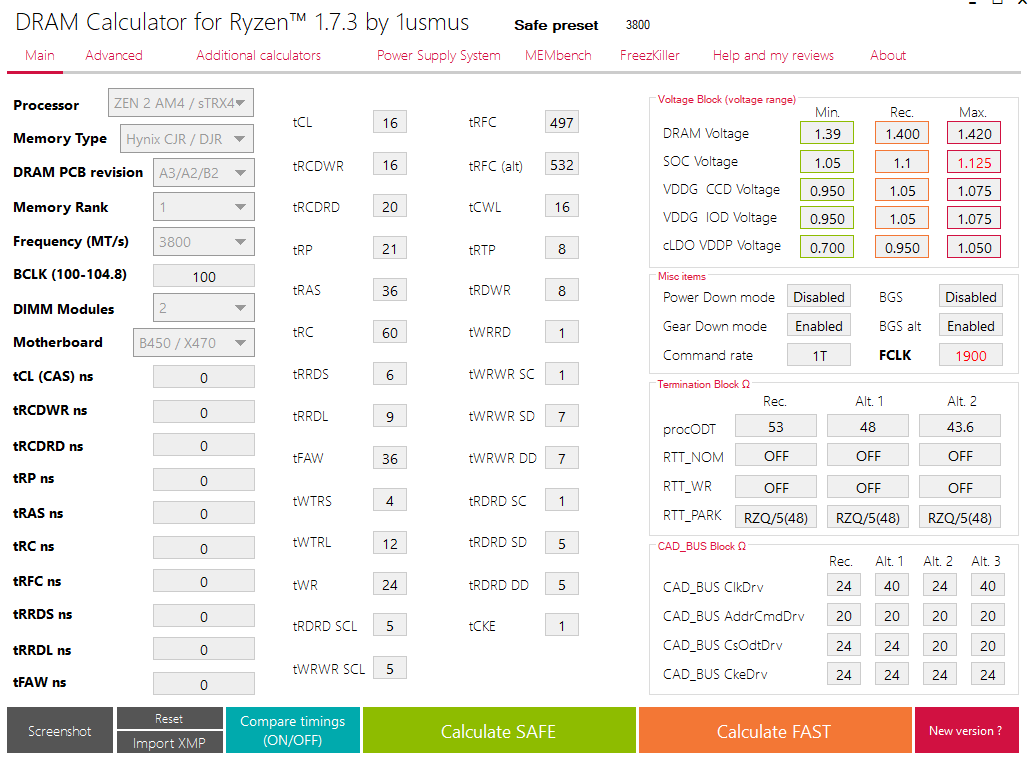
Task: Click the Calculate SAFE button
Action: pos(499,730)
